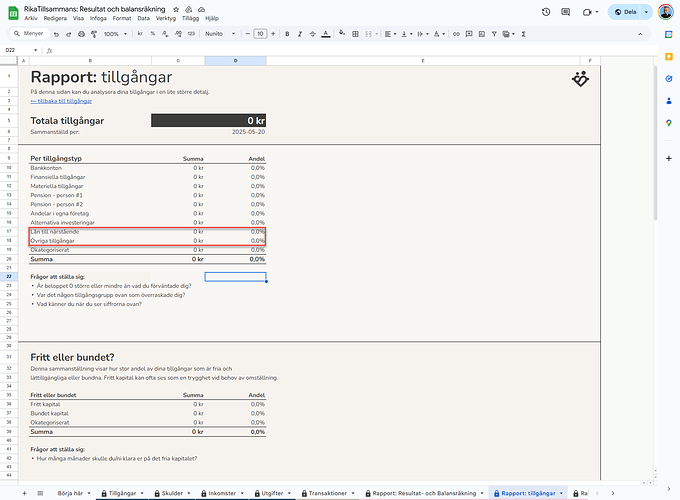
Task: Open the zoom 100% dropdown
Action: click(114, 33)
